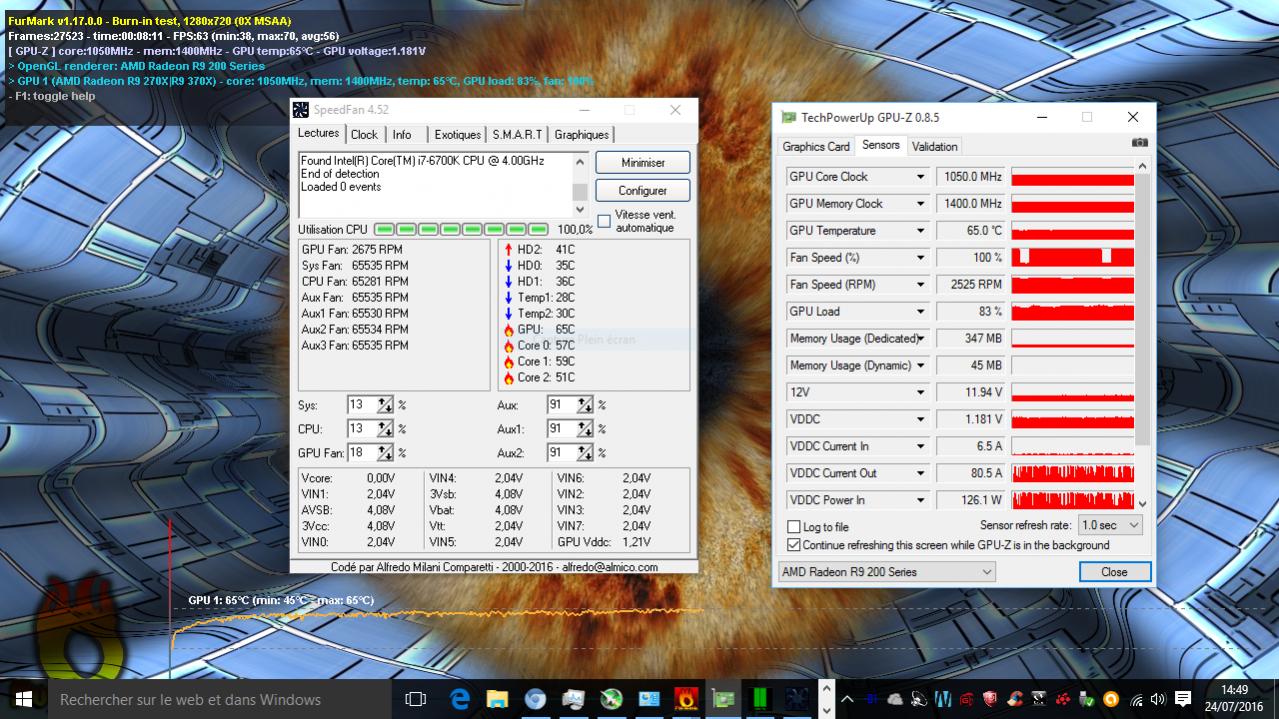The height and width of the screenshot is (719, 1279).
Task: Switch to GPU-Z graphics card taskbar icon
Action: pos(724,699)
